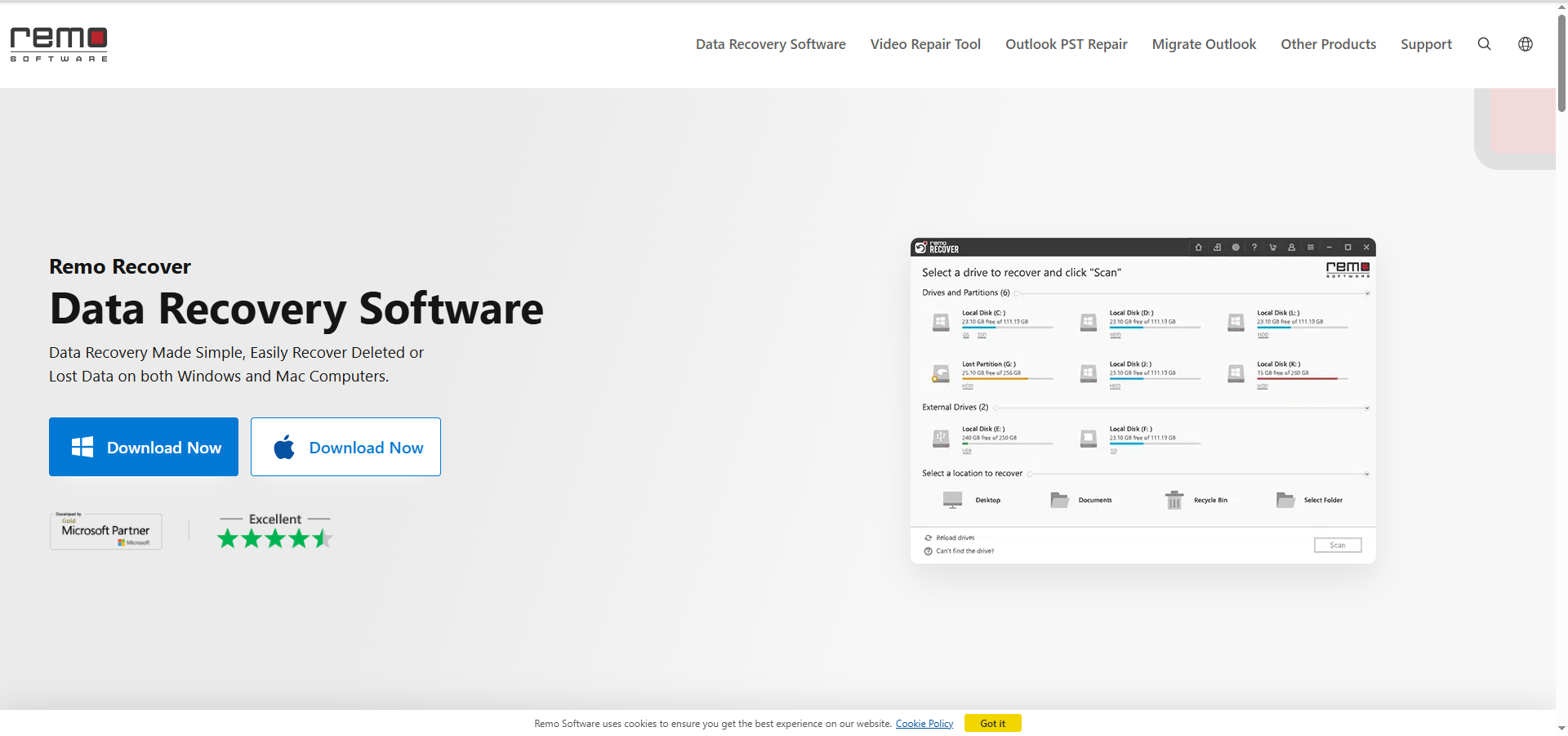Screen dimensions: 1568x736
Task: Click the Lost Partition (G:) drive icon
Action: (941, 373)
